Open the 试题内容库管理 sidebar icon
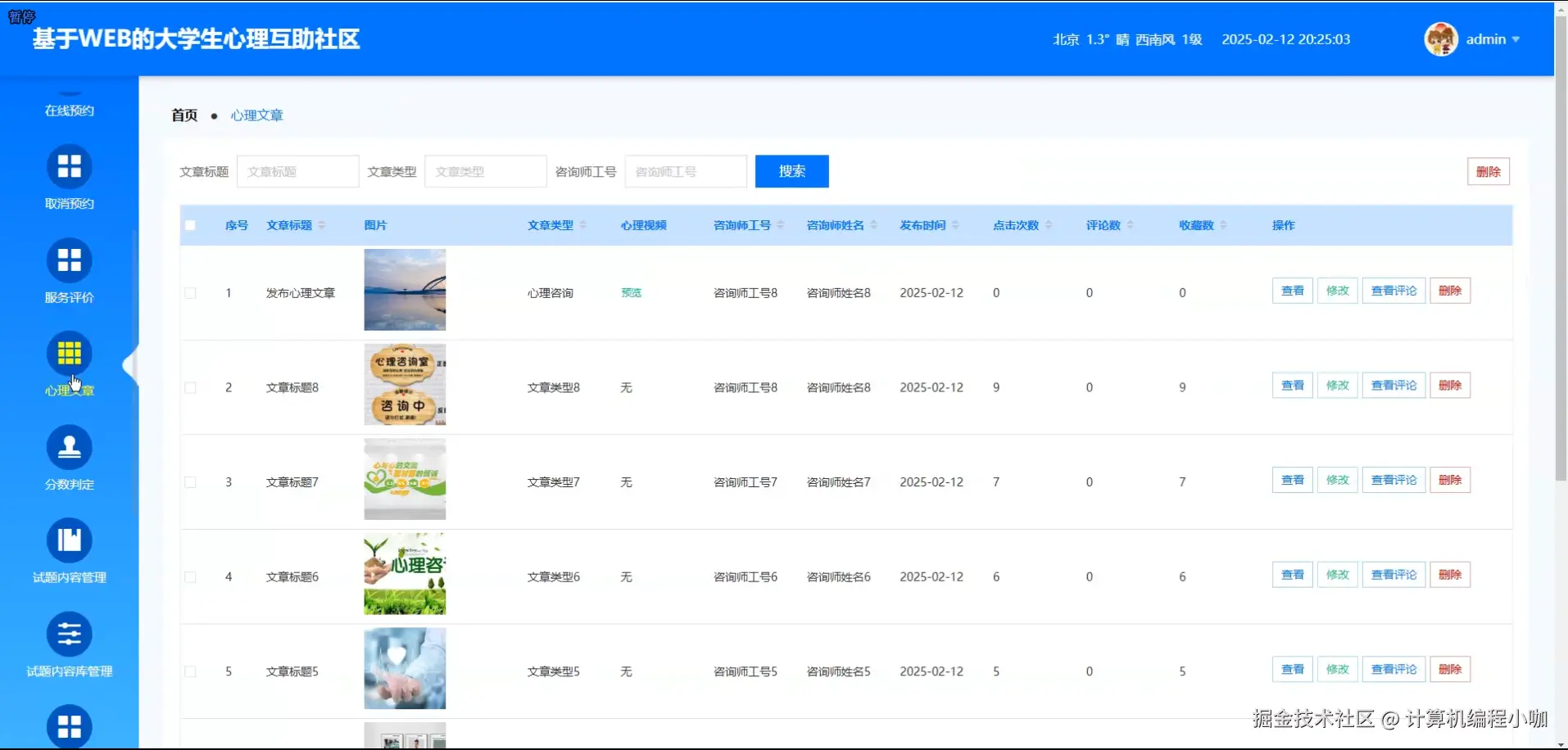The image size is (1568, 750). pyautogui.click(x=70, y=634)
